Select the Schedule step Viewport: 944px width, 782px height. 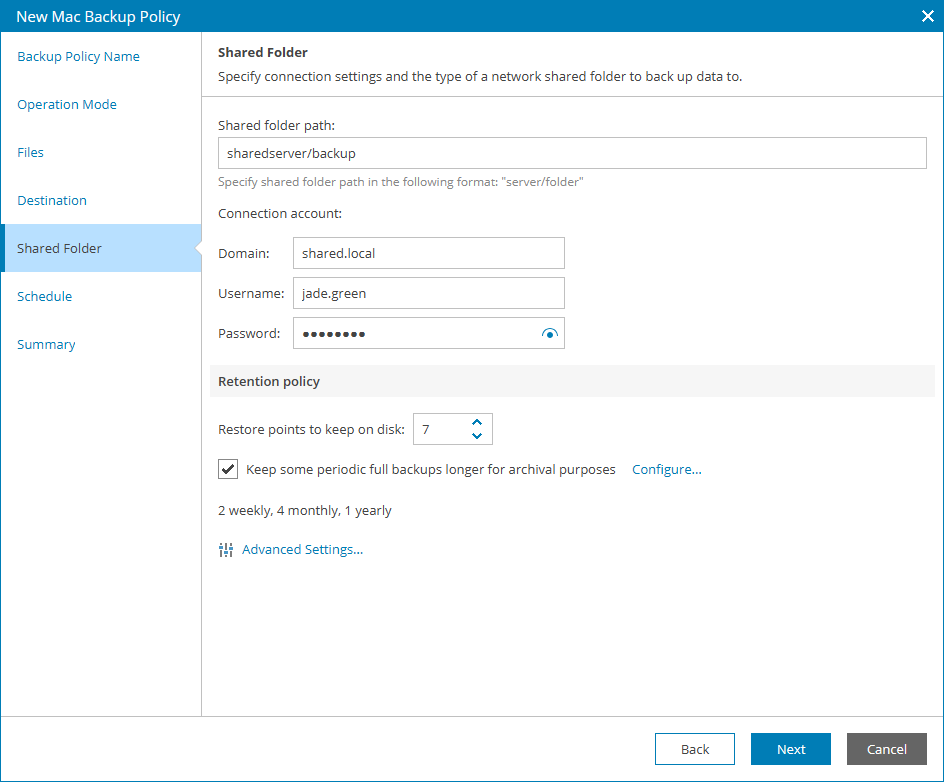[x=45, y=297]
